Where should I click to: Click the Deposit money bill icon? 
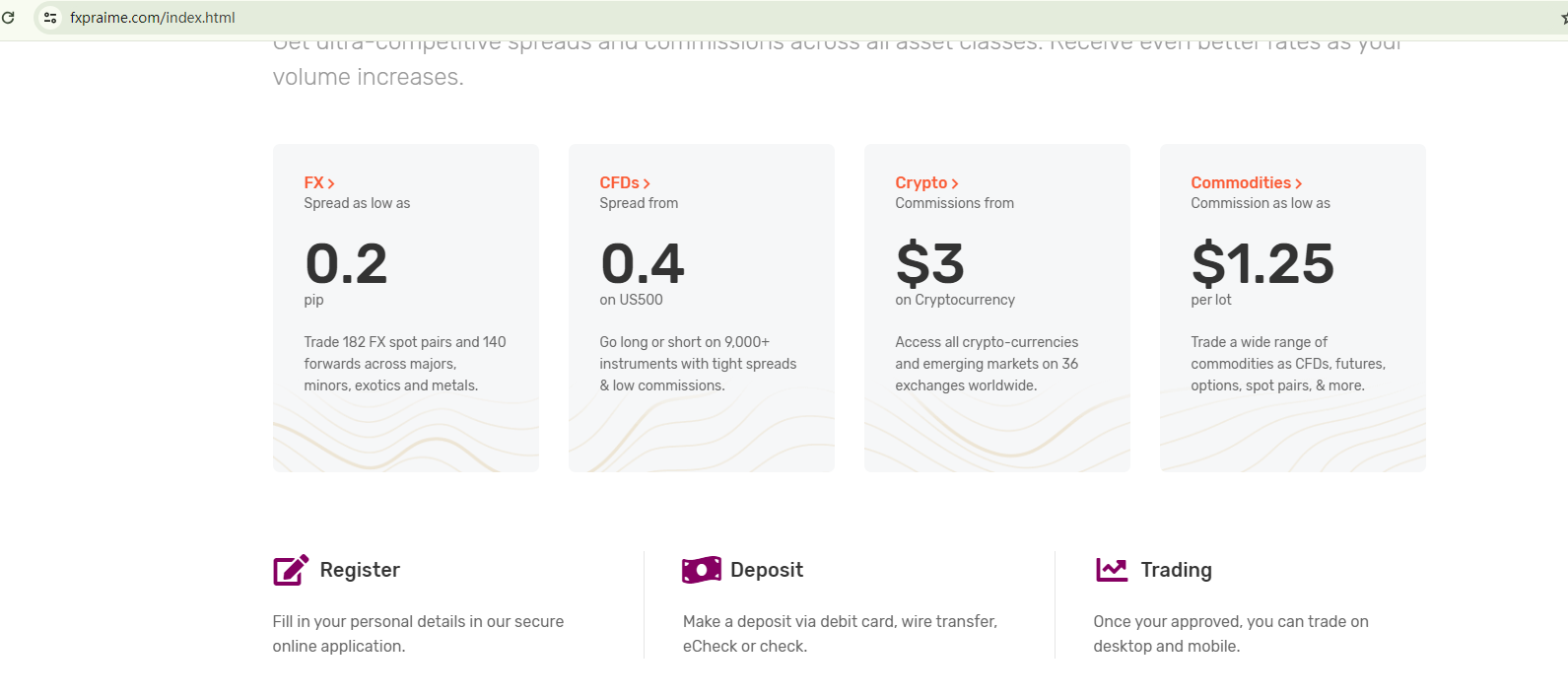[701, 570]
